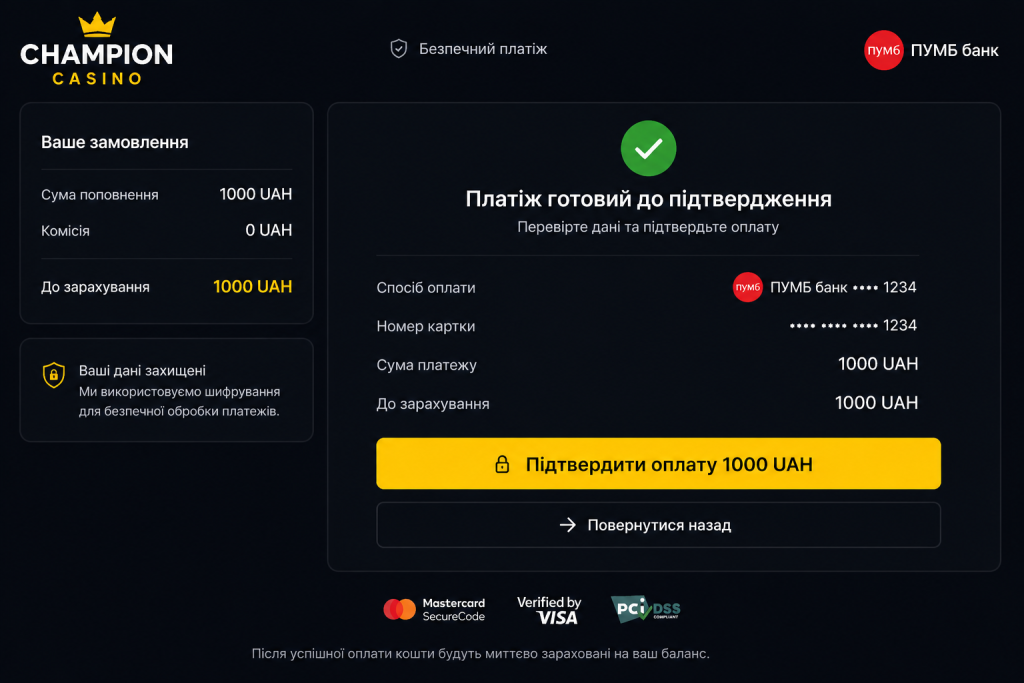The image size is (1024, 683).
Task: Click the Ваше замовлення heading
Action: (115, 142)
